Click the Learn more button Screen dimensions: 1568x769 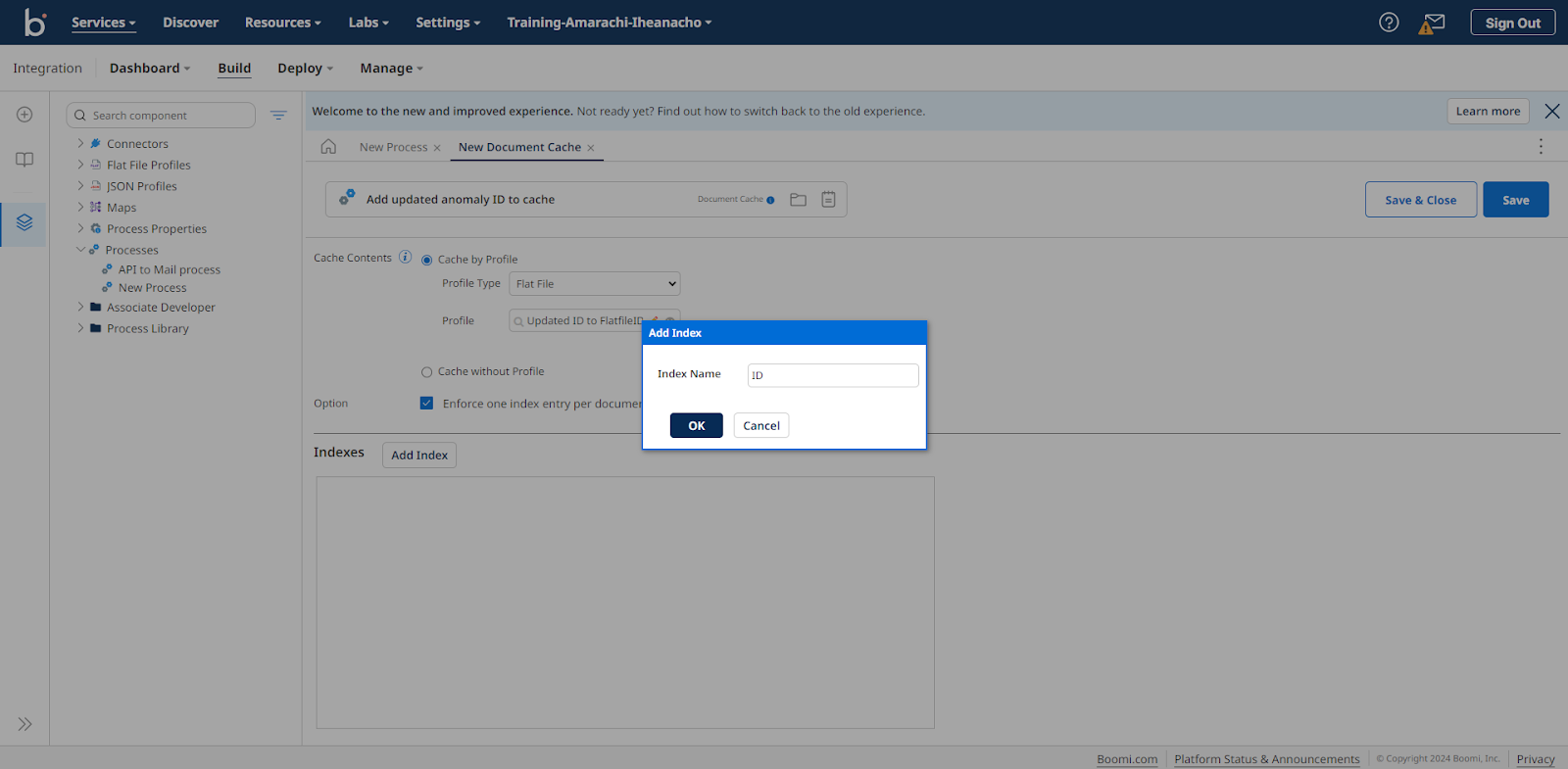(x=1488, y=111)
